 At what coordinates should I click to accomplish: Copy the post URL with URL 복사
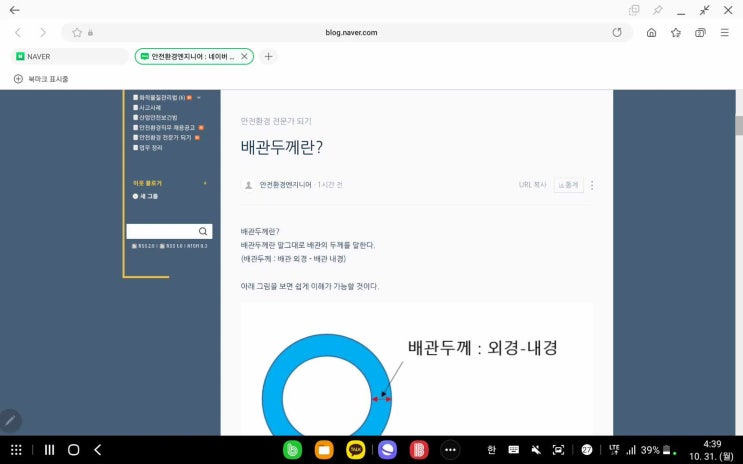[533, 185]
